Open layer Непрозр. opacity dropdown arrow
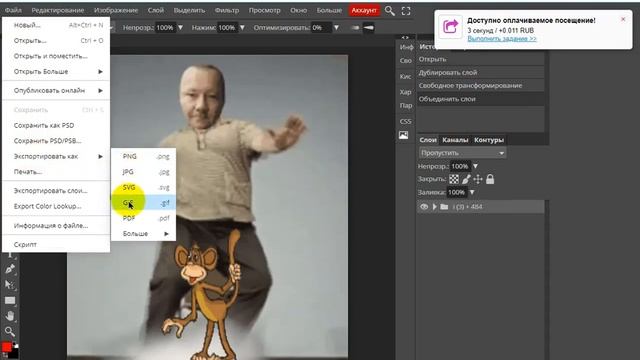The width and height of the screenshot is (640, 360). point(475,166)
